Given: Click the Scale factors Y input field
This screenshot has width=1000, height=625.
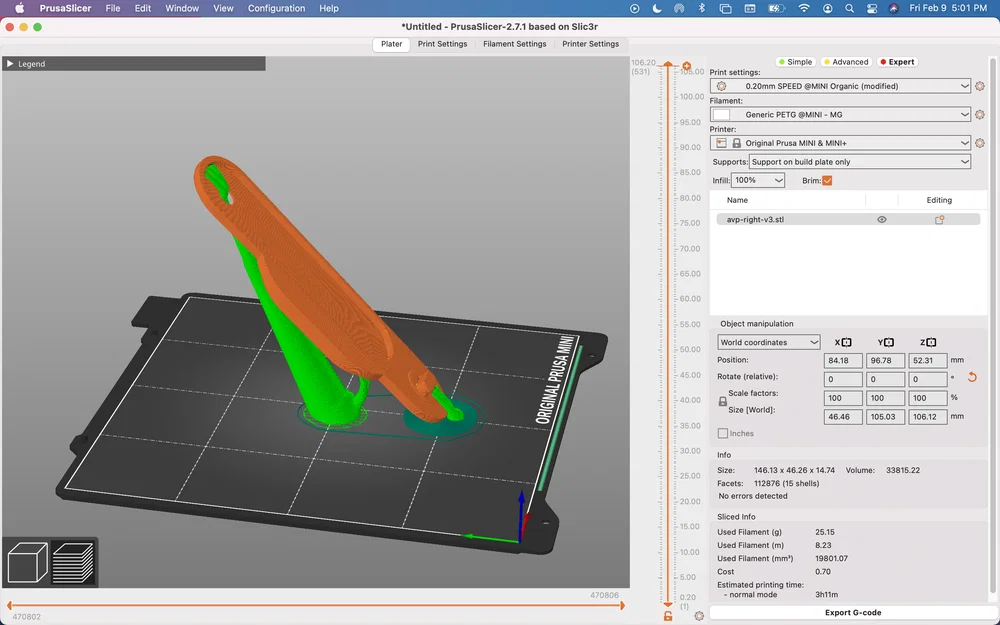Looking at the screenshot, I should click(885, 398).
